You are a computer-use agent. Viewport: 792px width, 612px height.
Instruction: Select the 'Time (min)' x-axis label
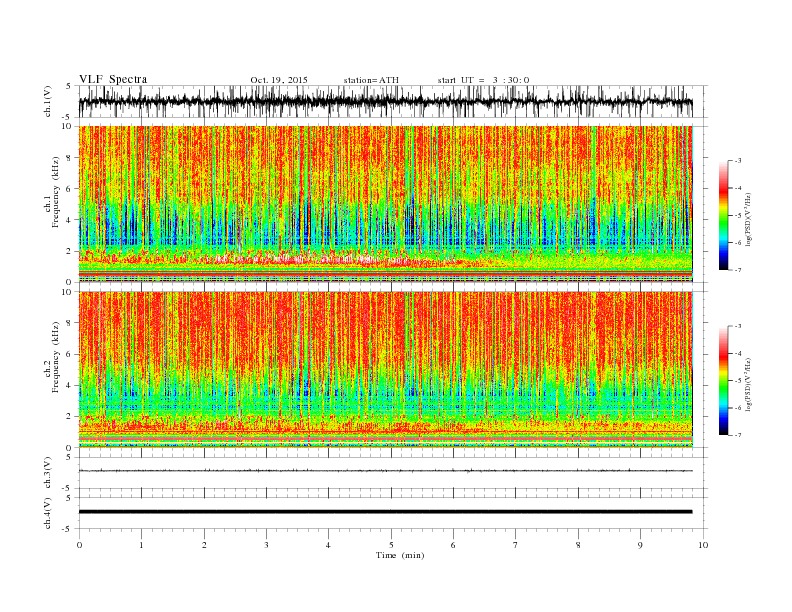(x=400, y=555)
